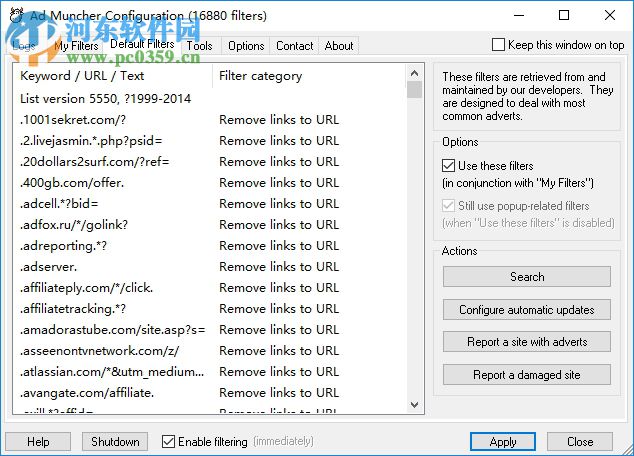The width and height of the screenshot is (634, 456).
Task: Apply the configuration changes
Action: click(x=503, y=441)
